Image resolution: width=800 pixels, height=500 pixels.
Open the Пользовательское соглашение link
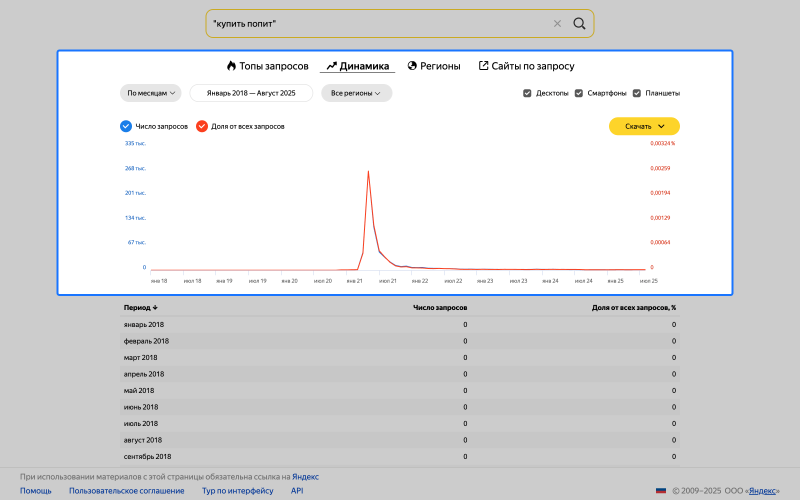pyautogui.click(x=126, y=491)
